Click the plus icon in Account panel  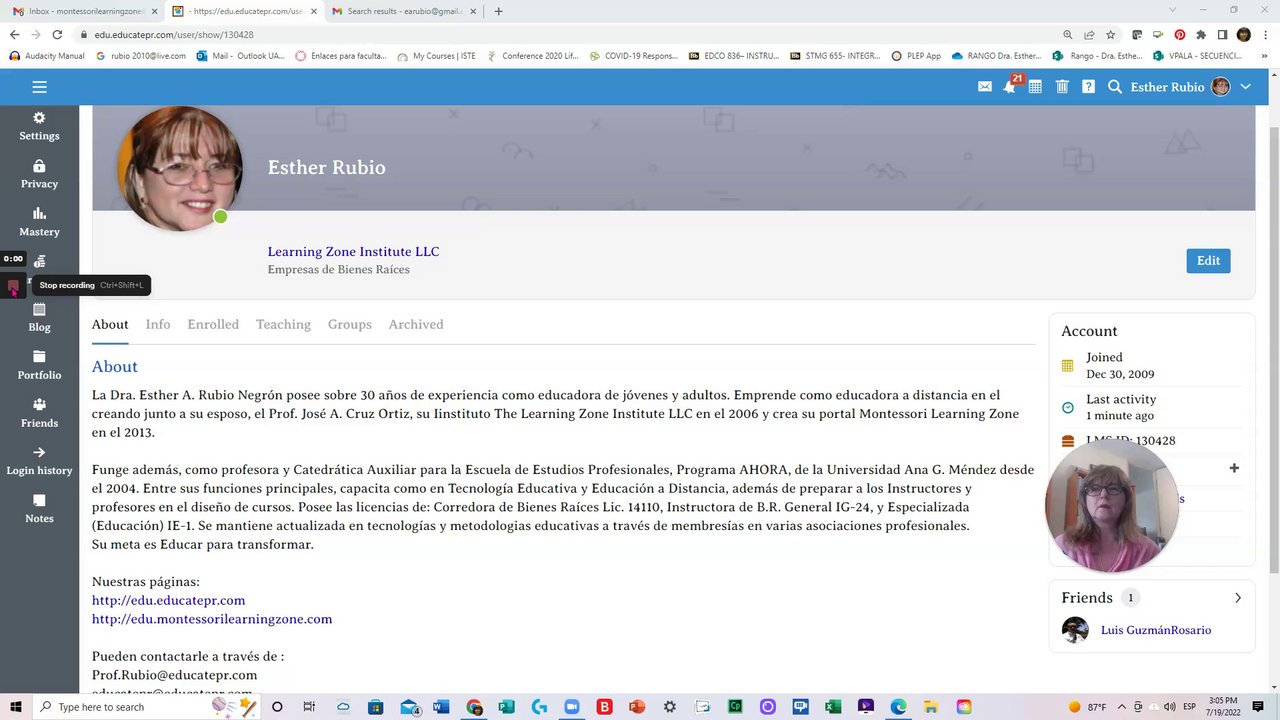click(x=1234, y=468)
